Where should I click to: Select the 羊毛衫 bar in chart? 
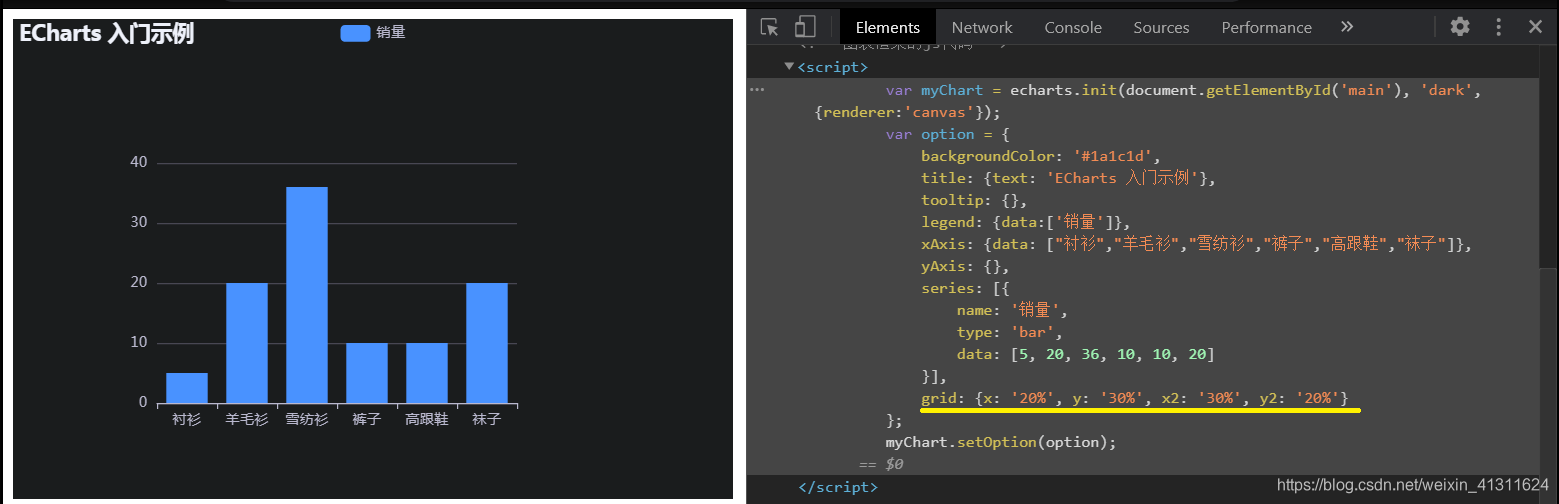coord(247,343)
